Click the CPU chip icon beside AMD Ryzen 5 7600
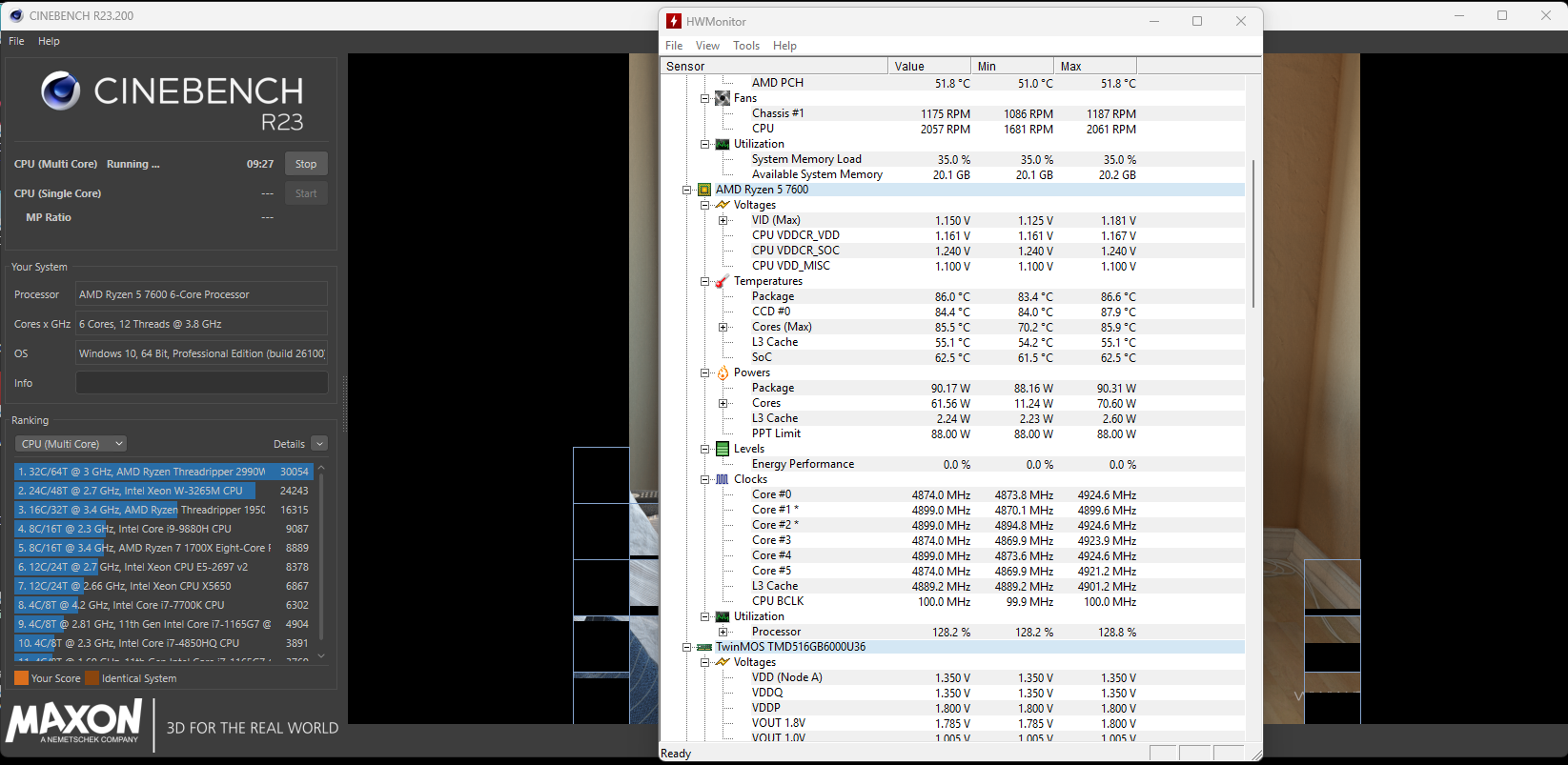This screenshot has height=765, width=1568. [704, 190]
